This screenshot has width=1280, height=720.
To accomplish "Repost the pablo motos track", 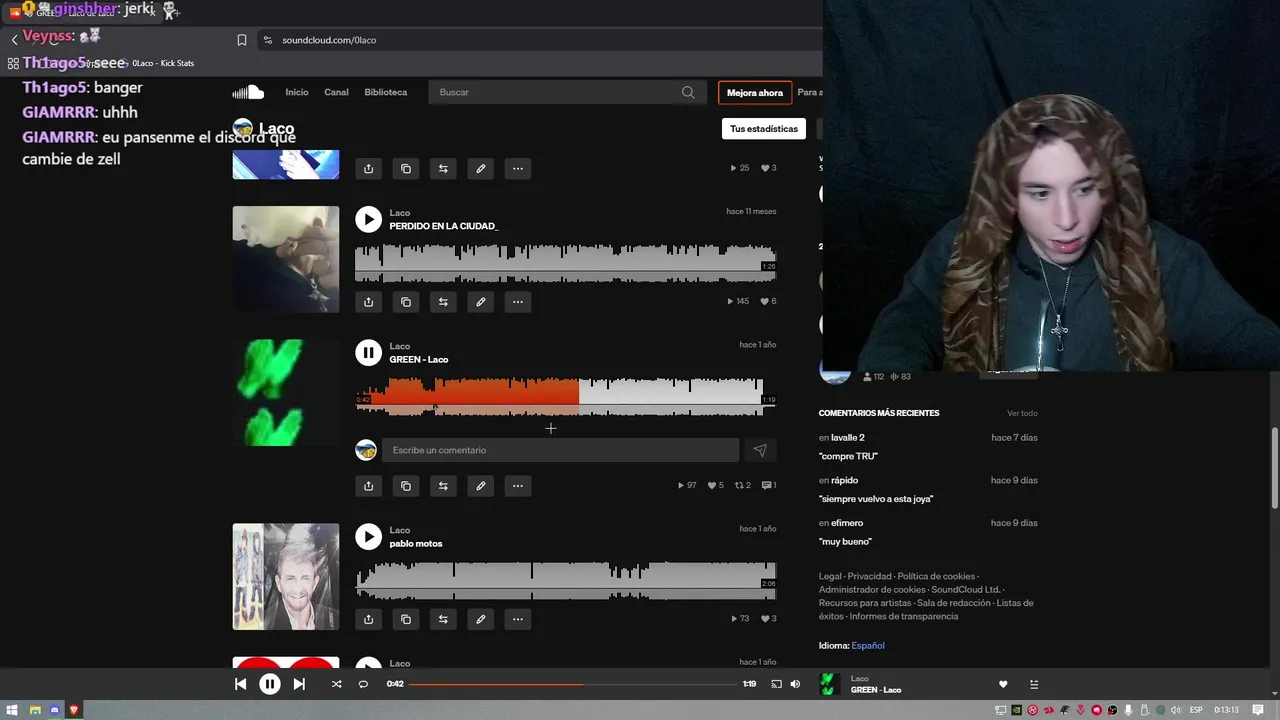I will 443,619.
